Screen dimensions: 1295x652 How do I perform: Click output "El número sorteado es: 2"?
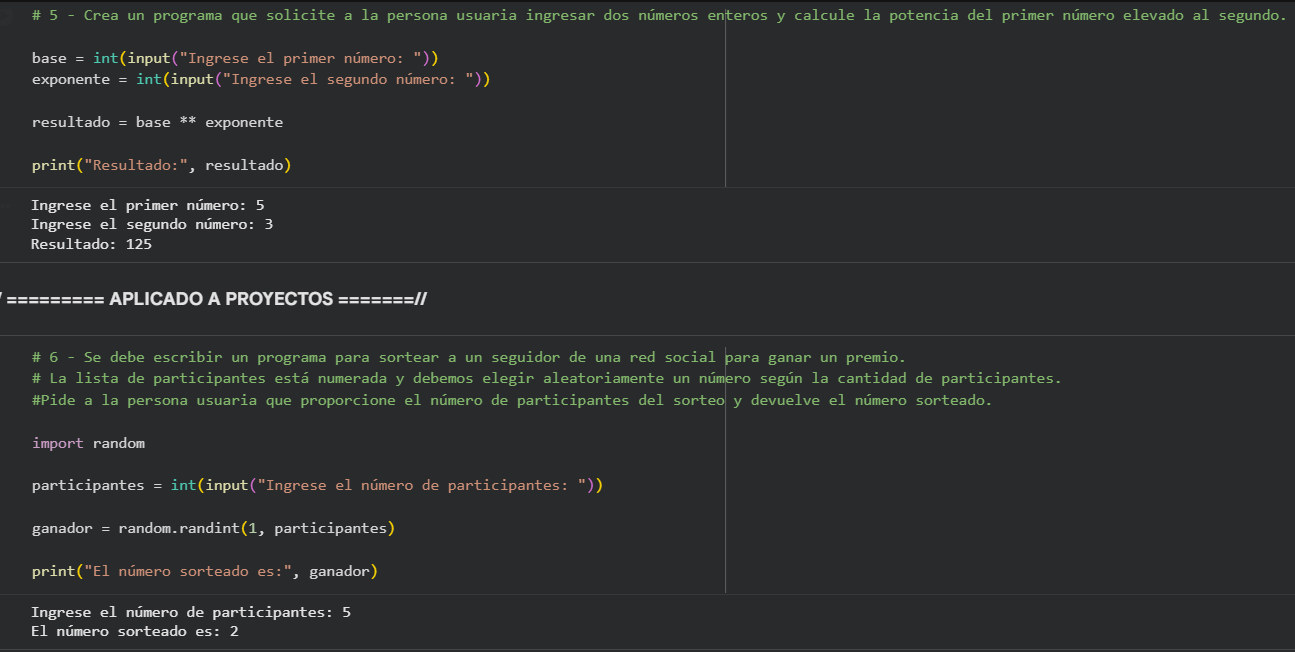tap(135, 632)
